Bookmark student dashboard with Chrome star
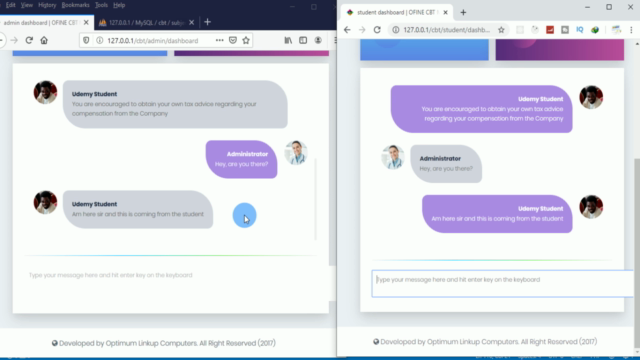This screenshot has width=640, height=360. [x=501, y=30]
